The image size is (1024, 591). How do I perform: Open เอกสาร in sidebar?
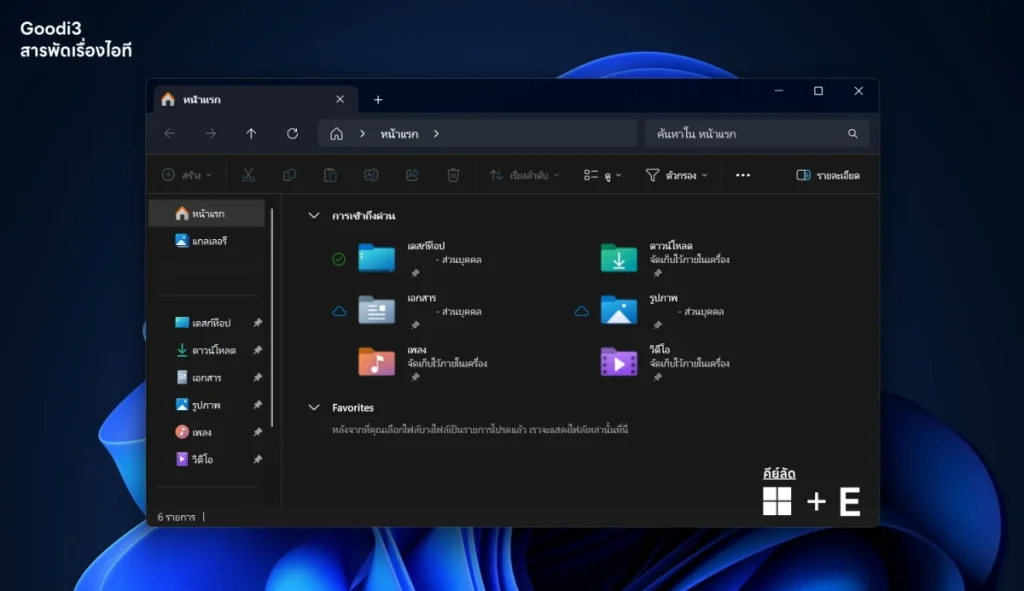(x=199, y=377)
